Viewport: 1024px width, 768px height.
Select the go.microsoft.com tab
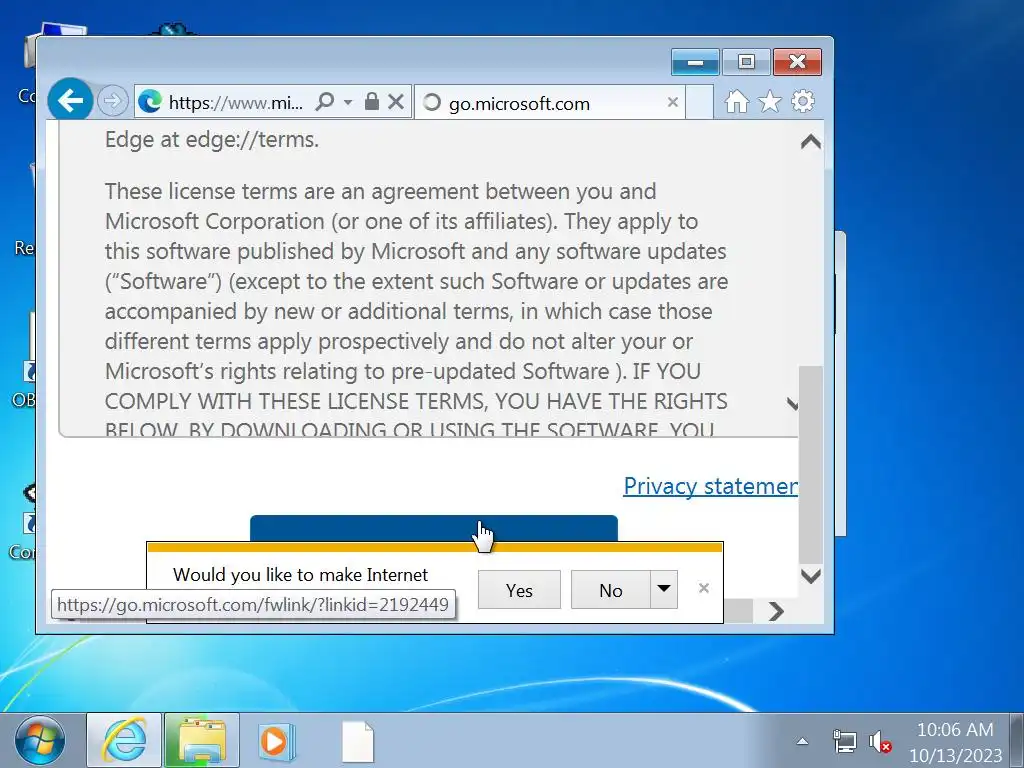pos(549,103)
